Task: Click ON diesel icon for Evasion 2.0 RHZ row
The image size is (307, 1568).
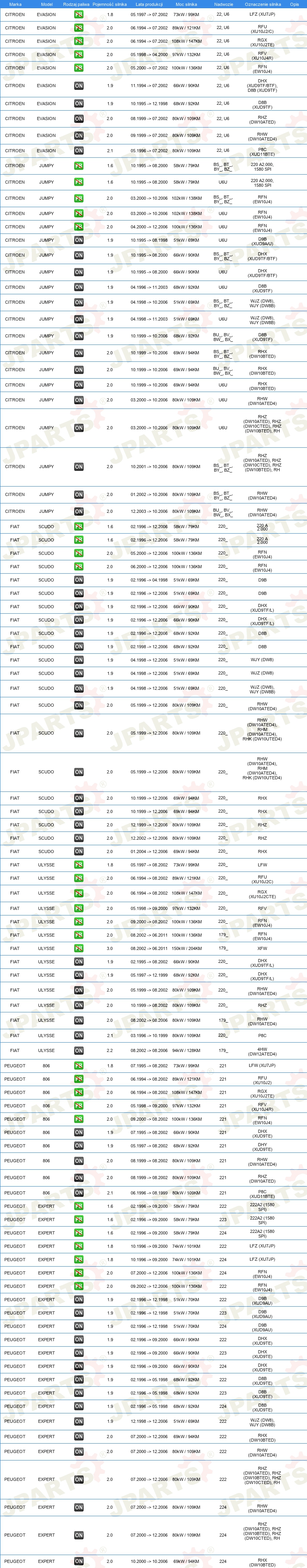Action: coord(79,119)
